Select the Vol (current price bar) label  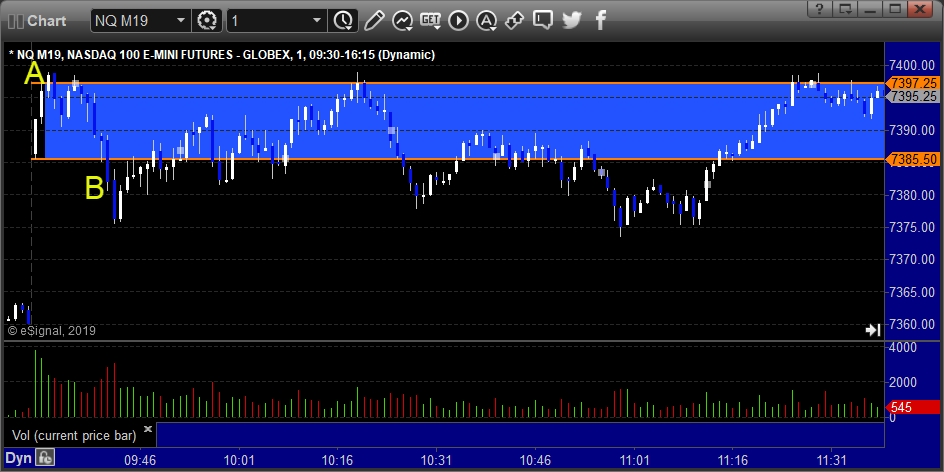coord(74,435)
